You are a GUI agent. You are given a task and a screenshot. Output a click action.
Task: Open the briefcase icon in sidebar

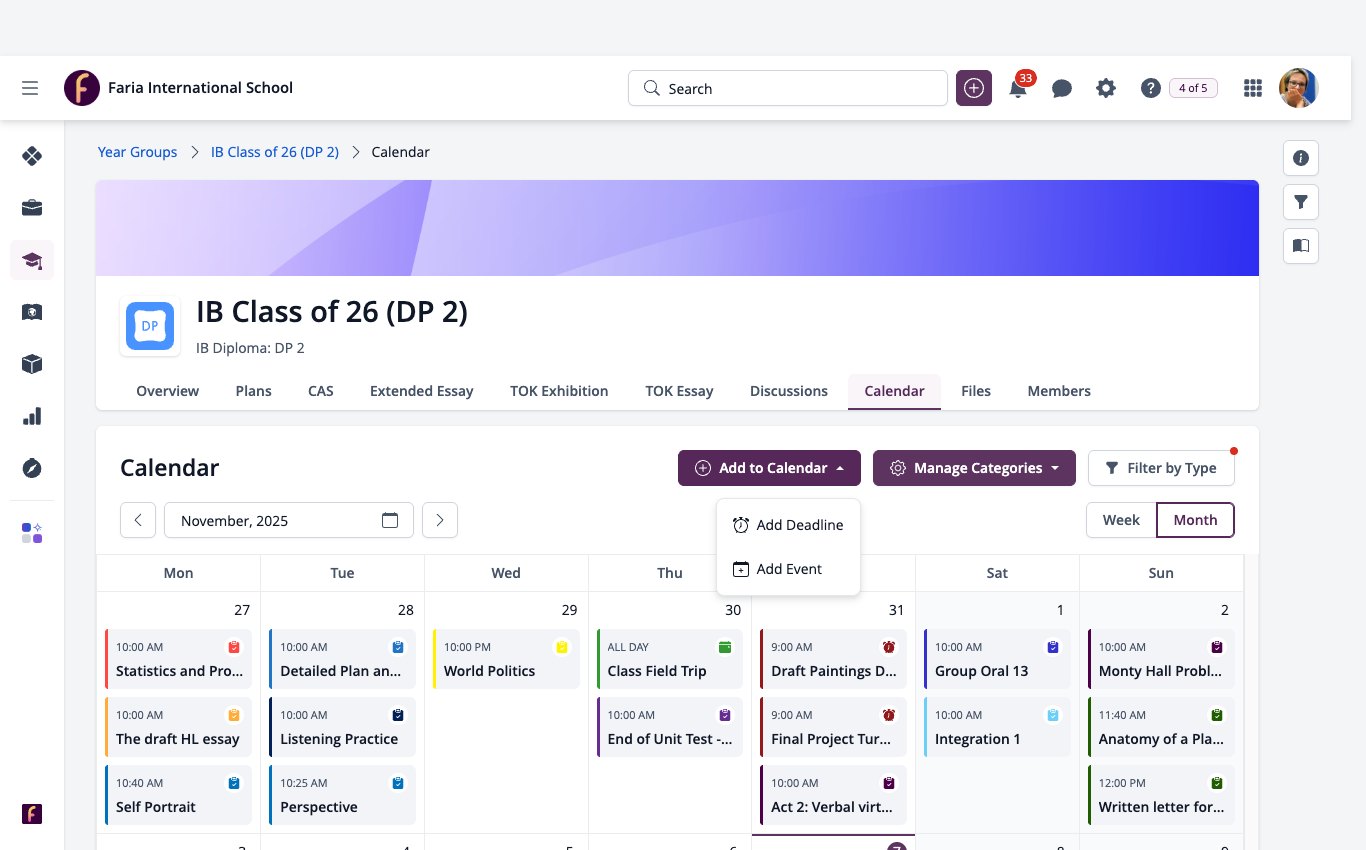pyautogui.click(x=32, y=208)
